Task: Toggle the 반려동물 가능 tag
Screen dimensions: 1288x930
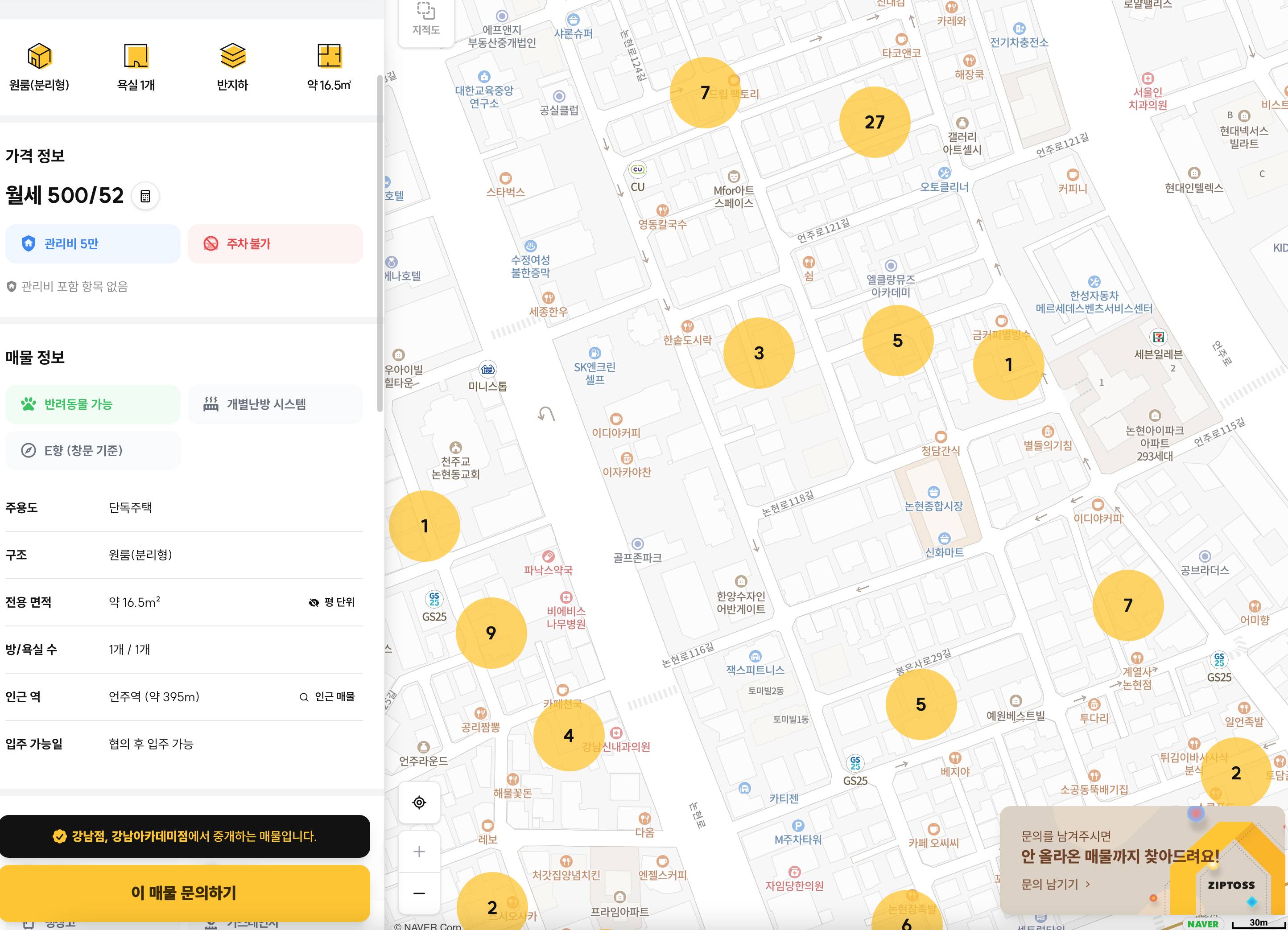Action: tap(93, 404)
